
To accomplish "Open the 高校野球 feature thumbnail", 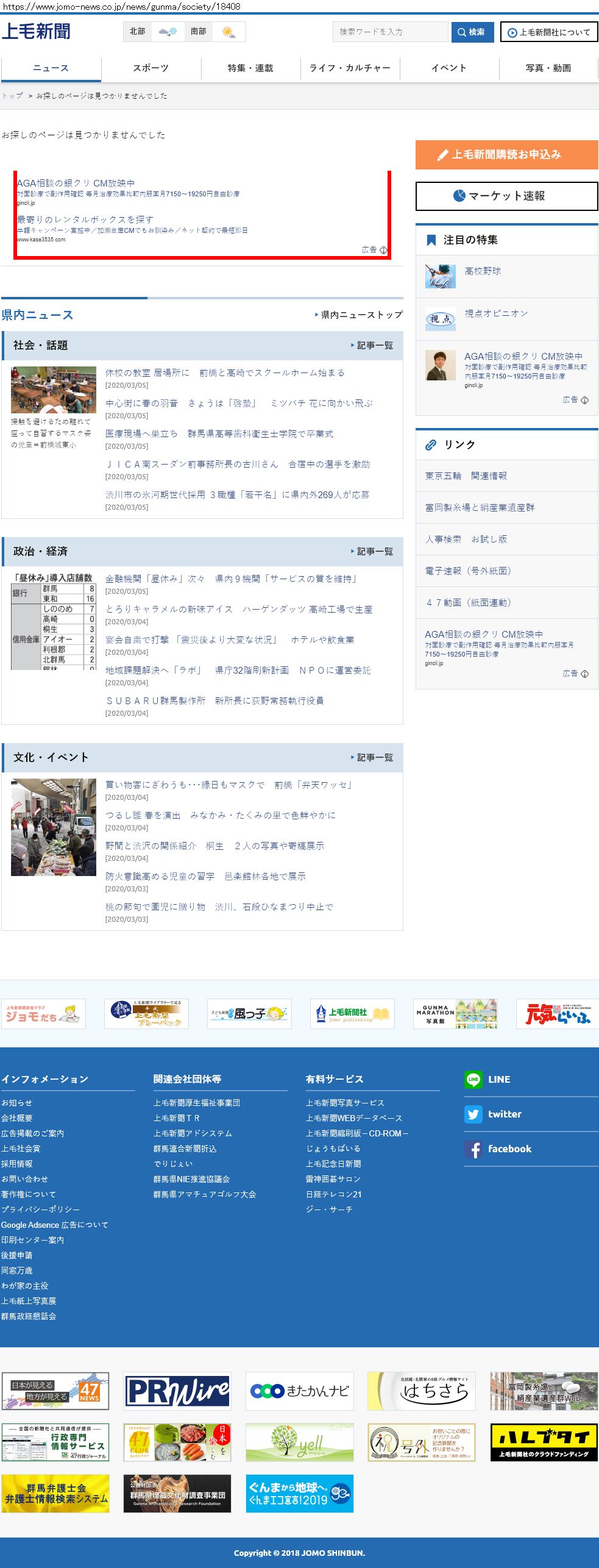I will pyautogui.click(x=440, y=276).
